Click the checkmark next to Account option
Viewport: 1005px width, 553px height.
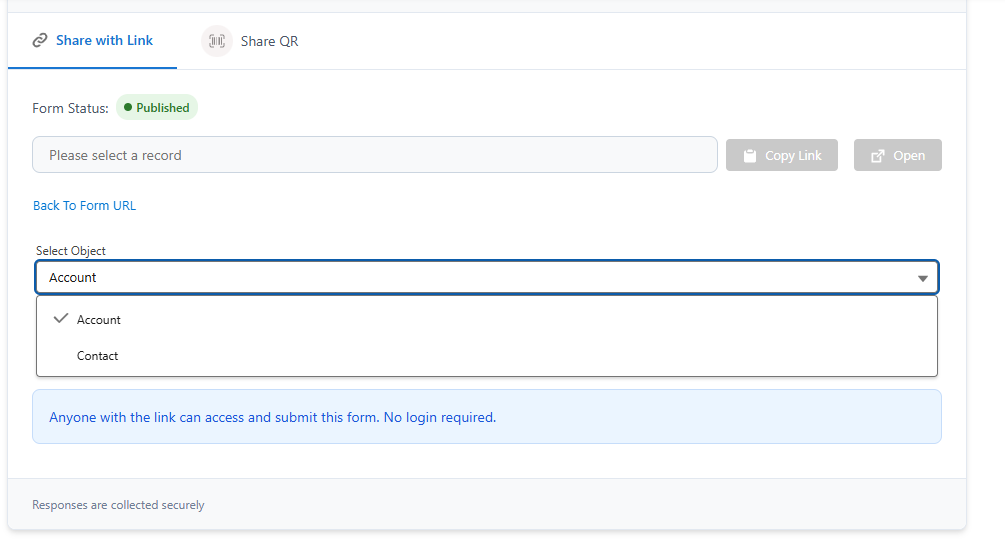[x=61, y=318]
